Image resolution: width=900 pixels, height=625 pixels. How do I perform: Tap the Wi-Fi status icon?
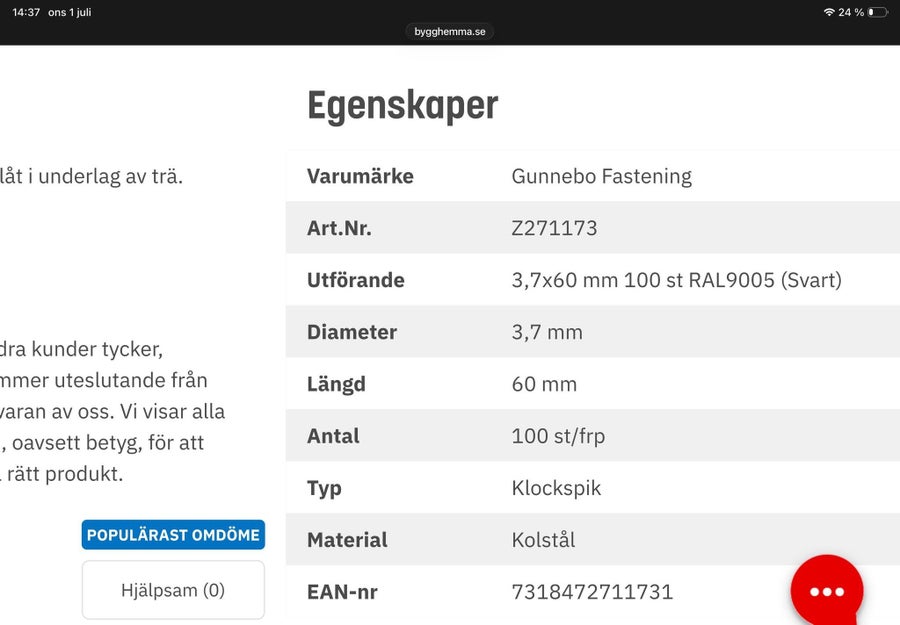point(829,12)
